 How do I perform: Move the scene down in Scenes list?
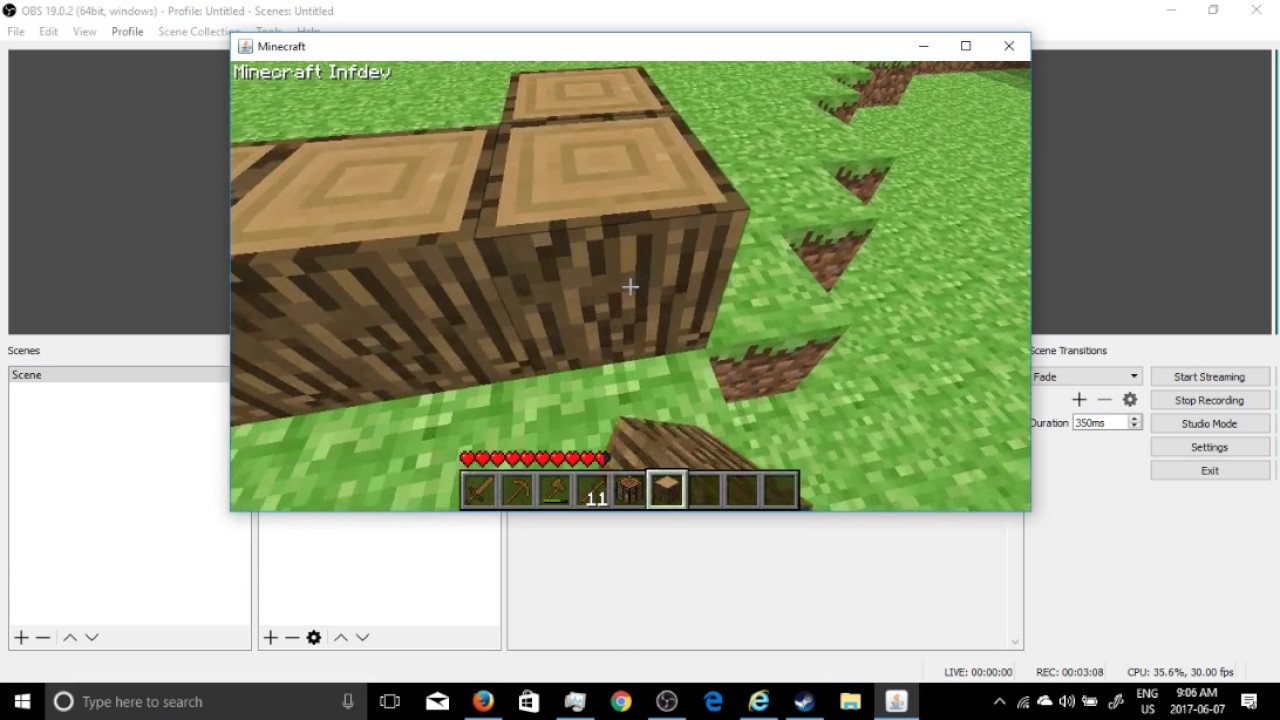92,637
